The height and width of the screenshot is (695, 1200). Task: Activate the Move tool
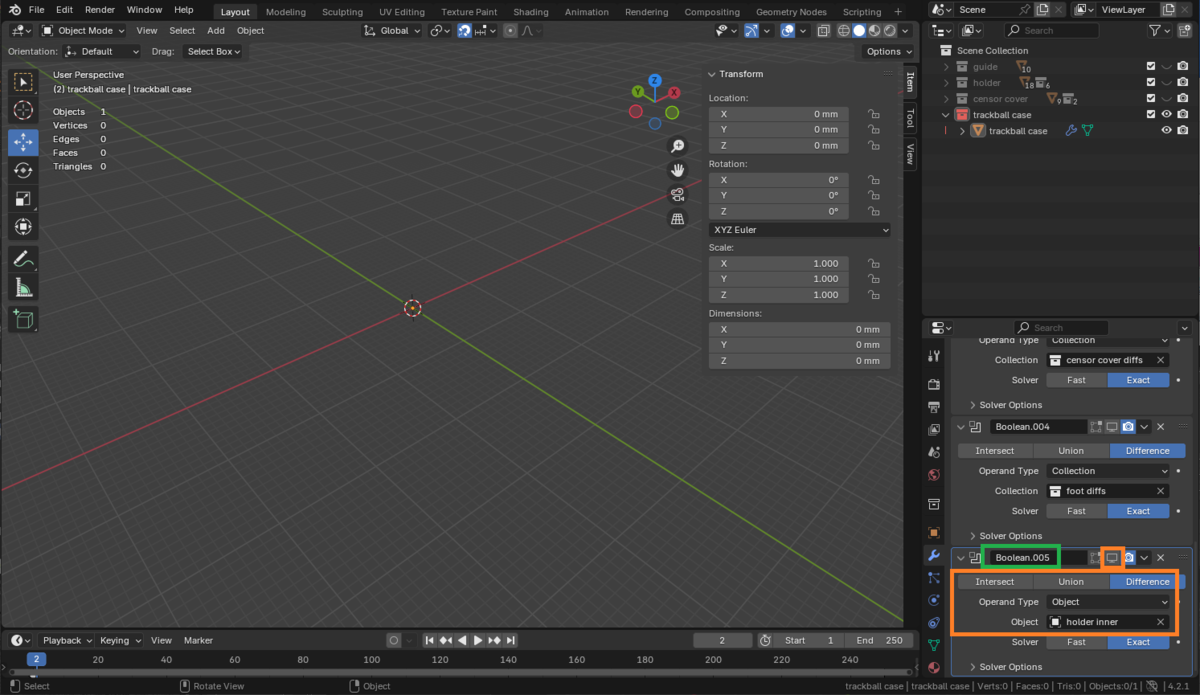(x=23, y=142)
